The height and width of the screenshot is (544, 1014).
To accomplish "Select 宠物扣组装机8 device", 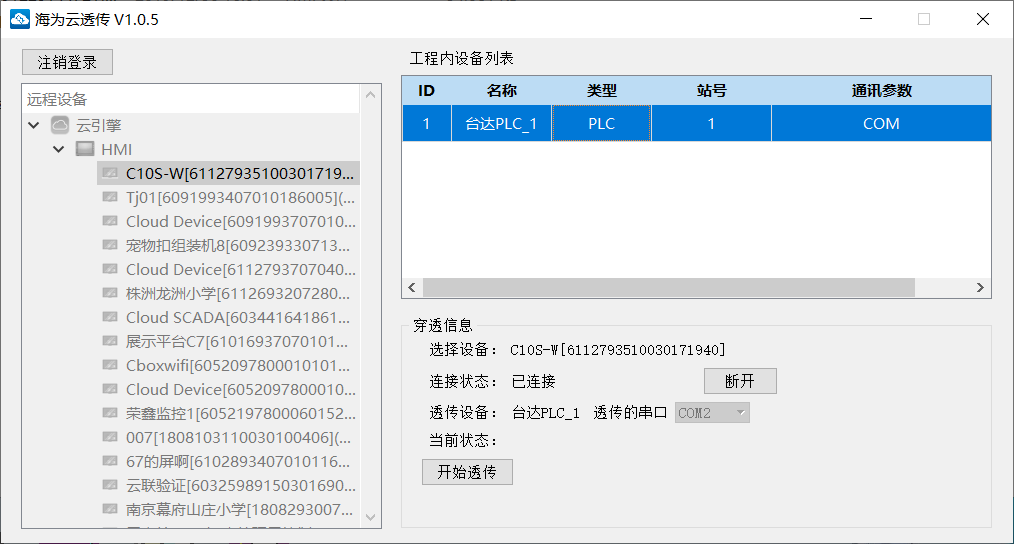I will [238, 245].
